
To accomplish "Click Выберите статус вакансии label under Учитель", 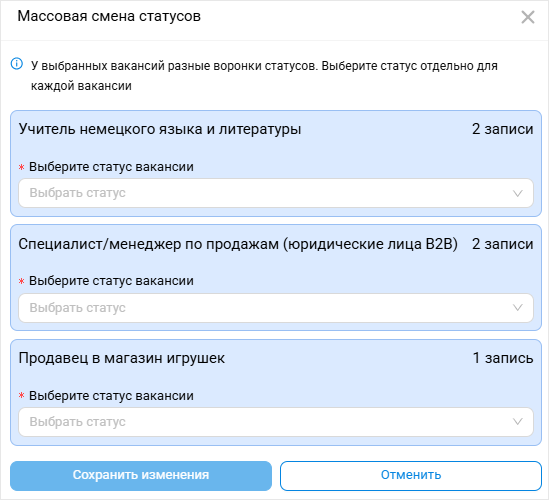I will click(x=111, y=167).
